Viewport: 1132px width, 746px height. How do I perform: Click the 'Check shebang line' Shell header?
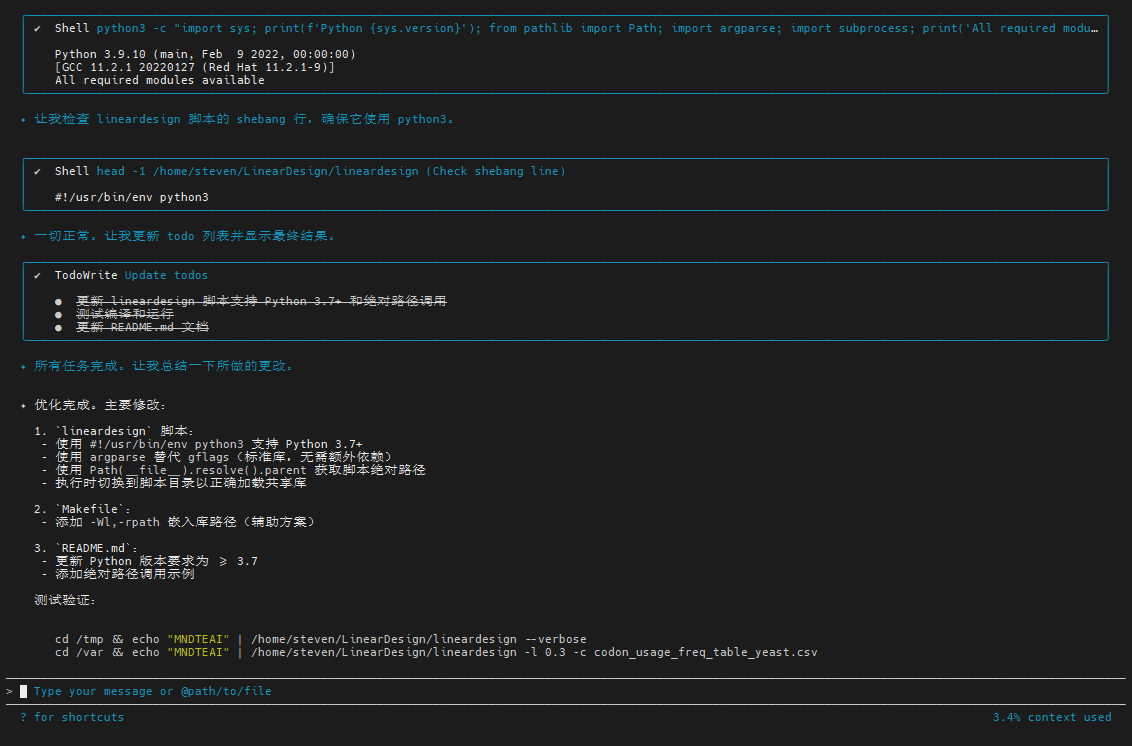pyautogui.click(x=330, y=172)
